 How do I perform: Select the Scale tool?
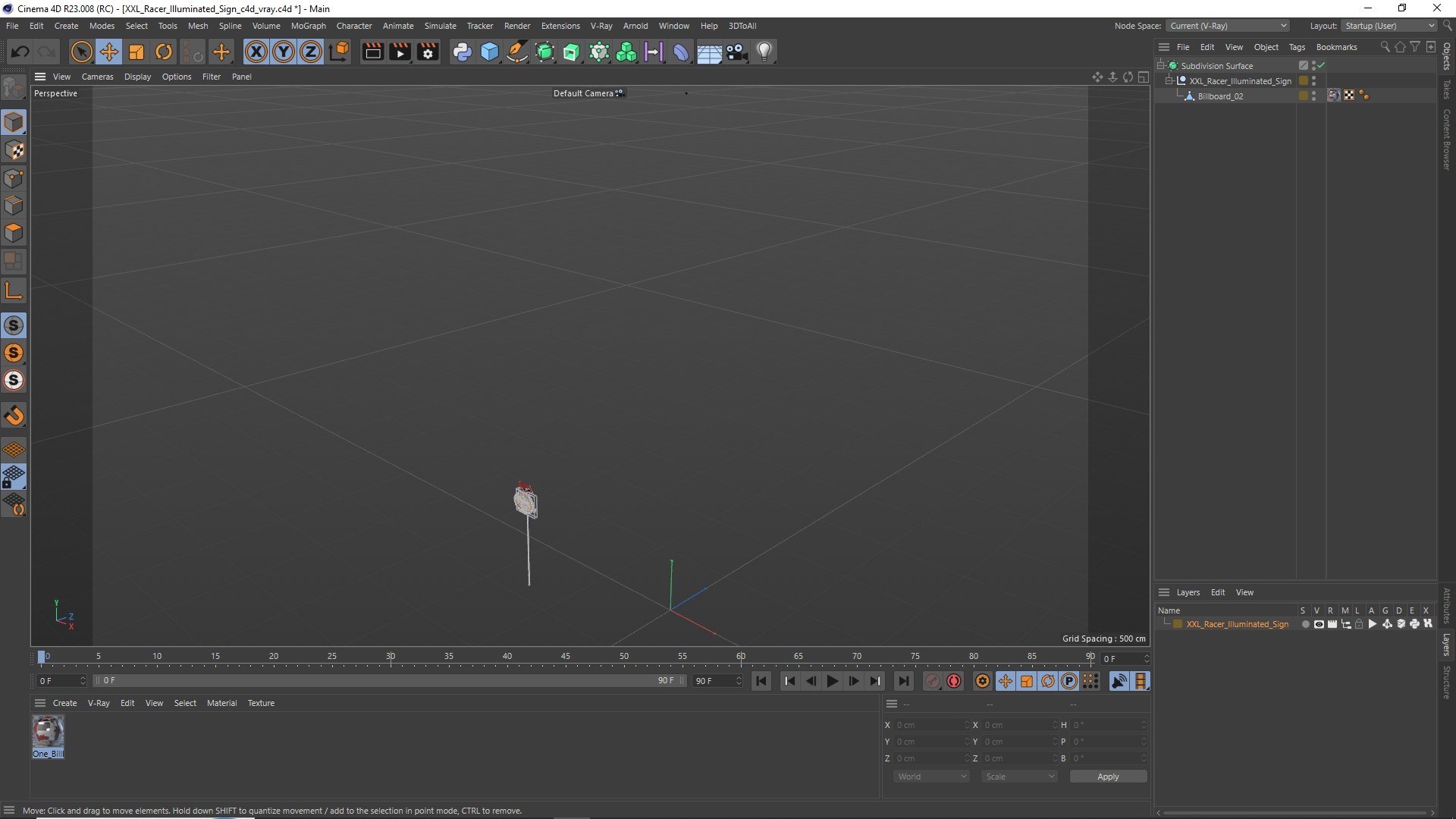(x=136, y=52)
